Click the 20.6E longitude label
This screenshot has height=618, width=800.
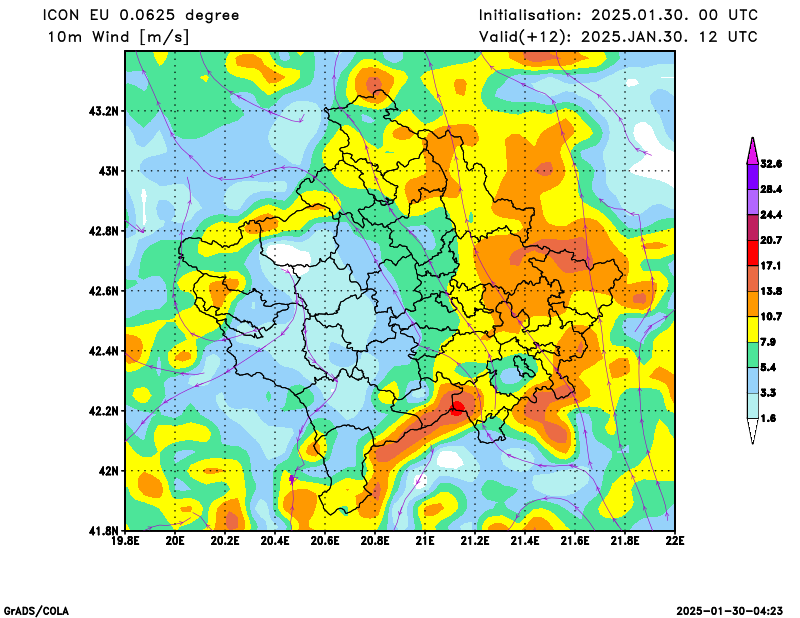(x=326, y=540)
